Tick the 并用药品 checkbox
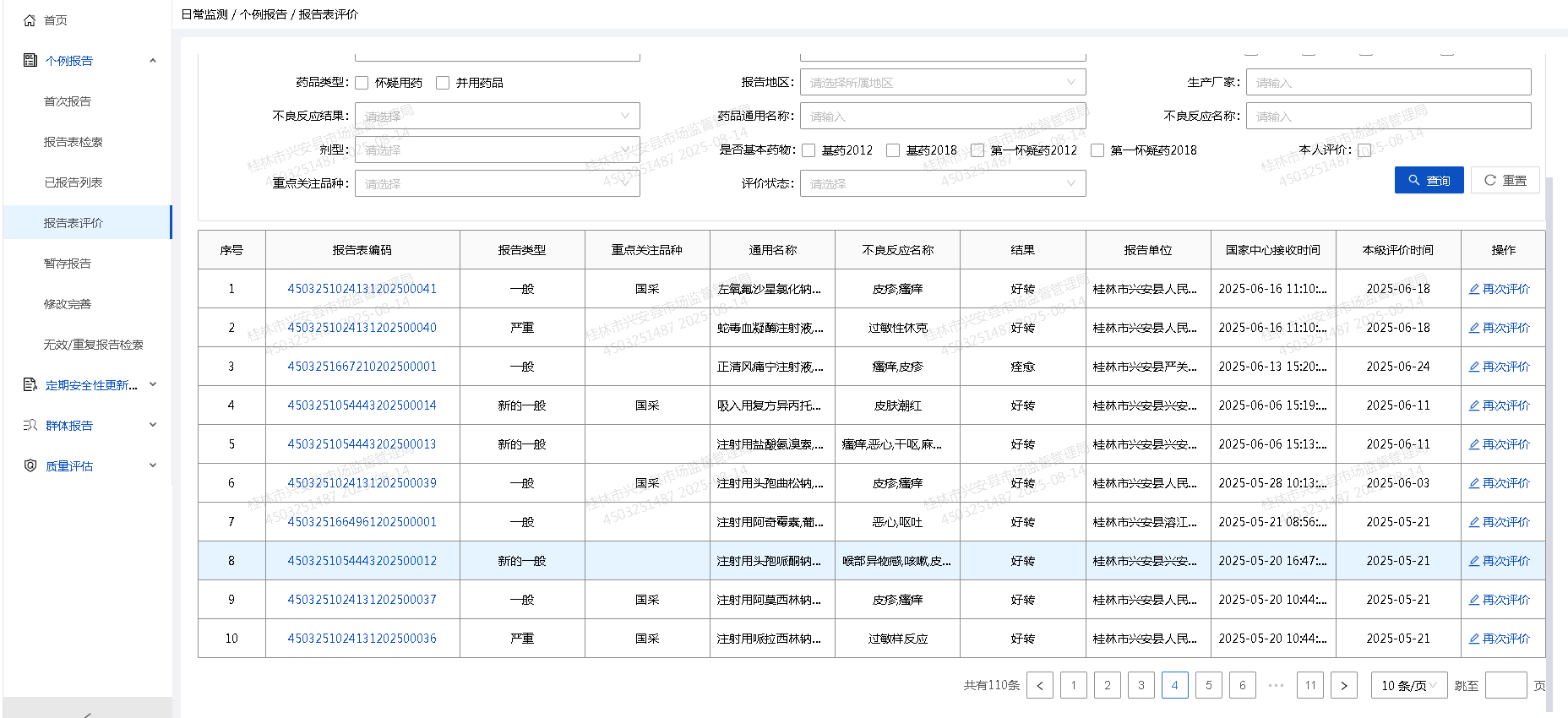1568x718 pixels. tap(443, 83)
